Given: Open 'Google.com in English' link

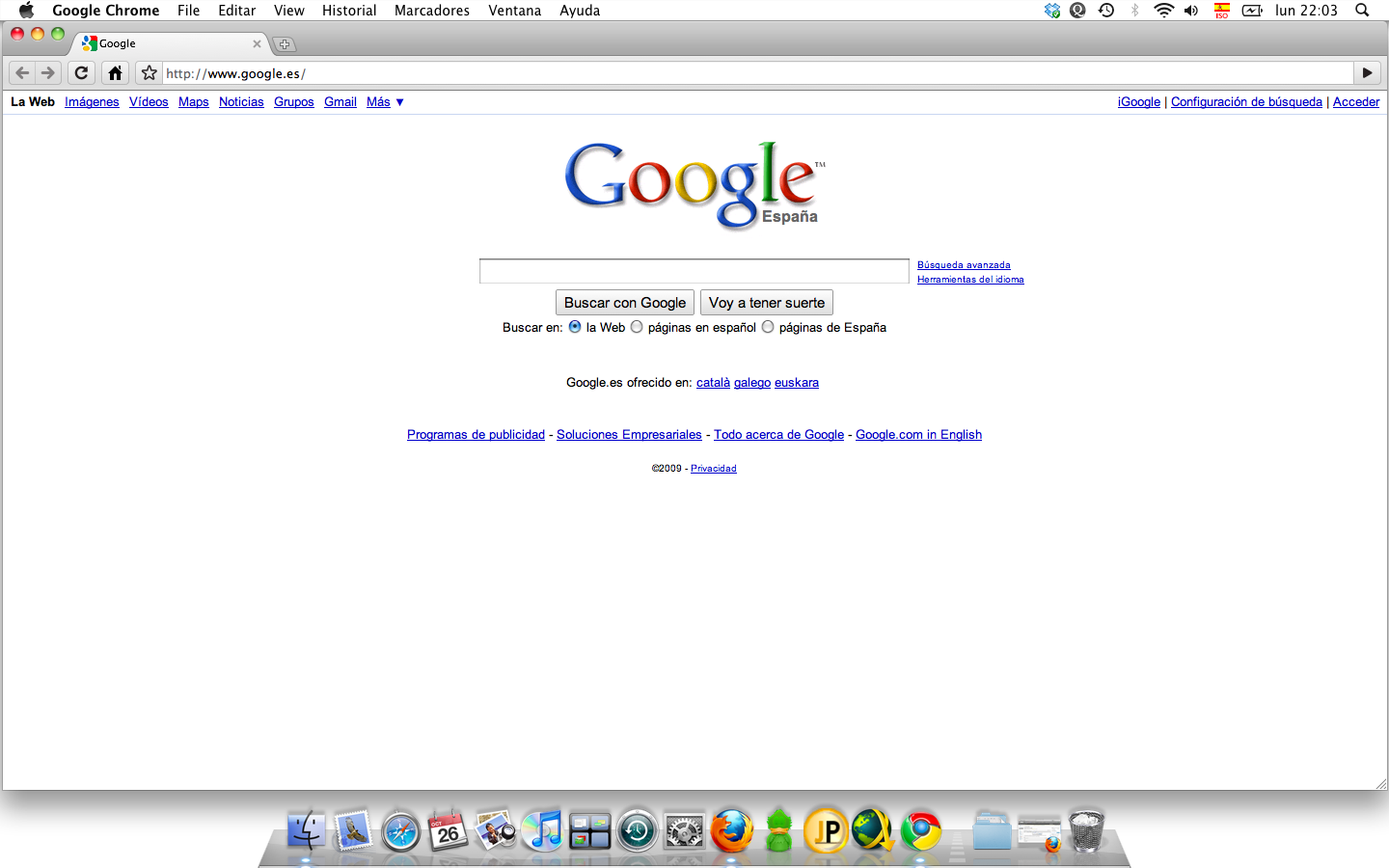Looking at the screenshot, I should [918, 435].
